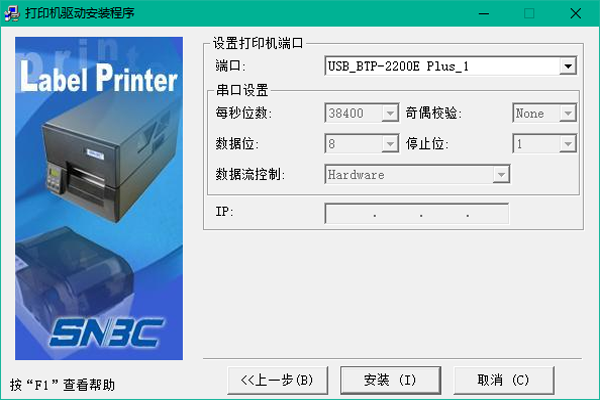Click the 数据流控制: label
This screenshot has height=400, width=600.
(x=250, y=175)
